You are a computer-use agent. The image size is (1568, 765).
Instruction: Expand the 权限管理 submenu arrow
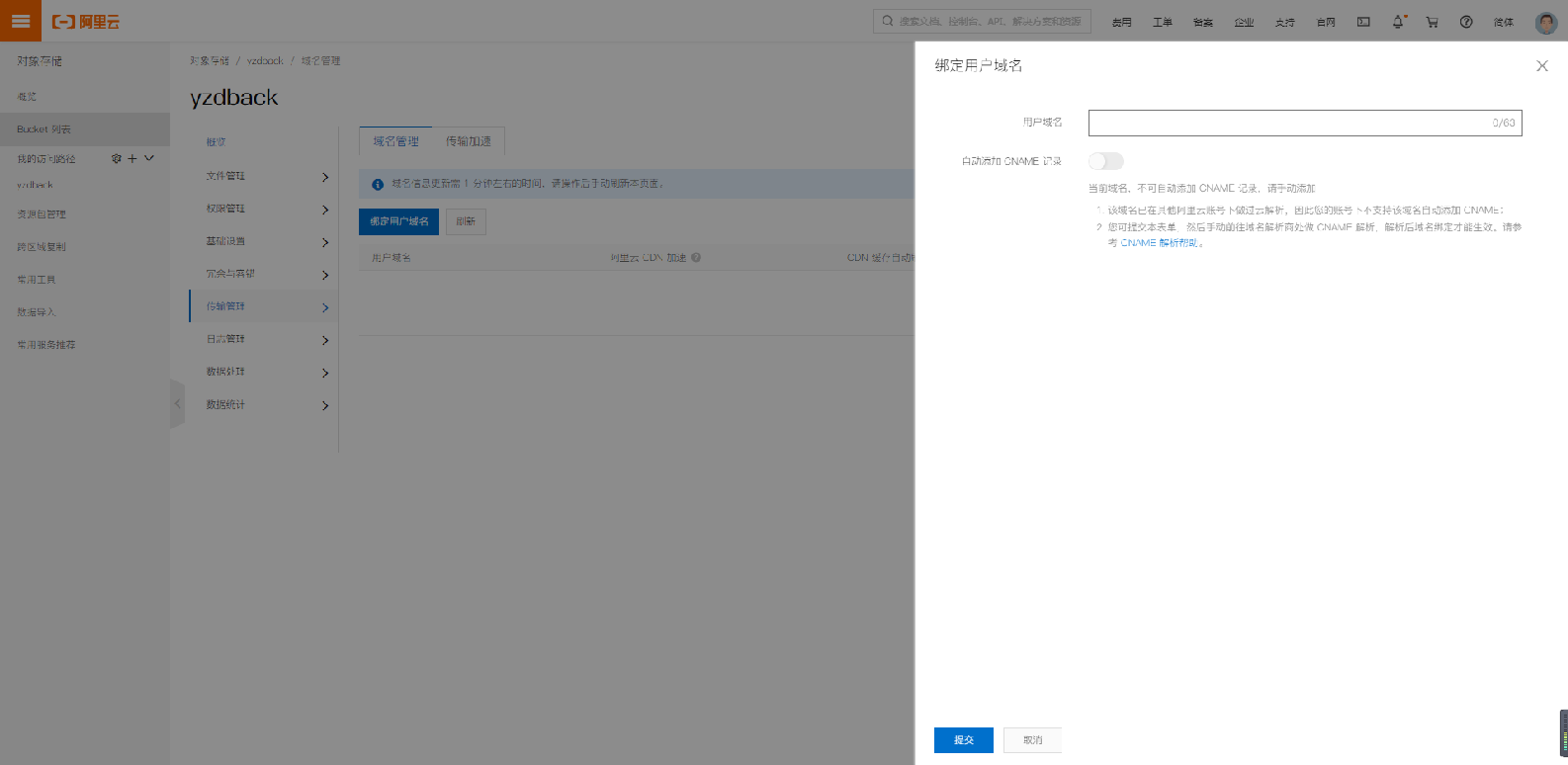pos(325,210)
